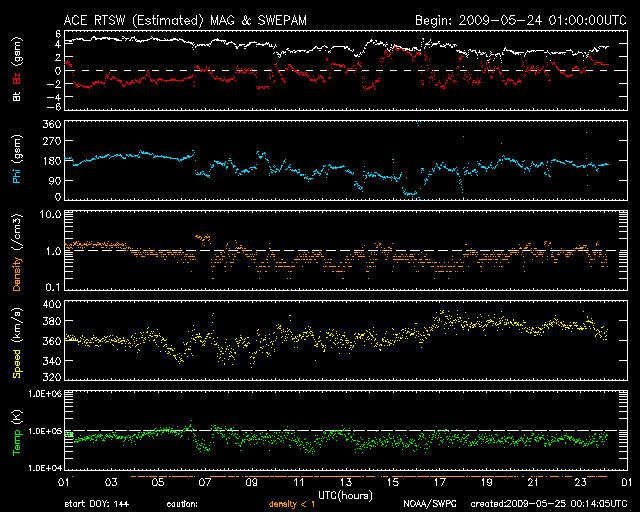640x512 pixels.
Task: Click the '19' hour label on the time axis
Action: tap(487, 482)
